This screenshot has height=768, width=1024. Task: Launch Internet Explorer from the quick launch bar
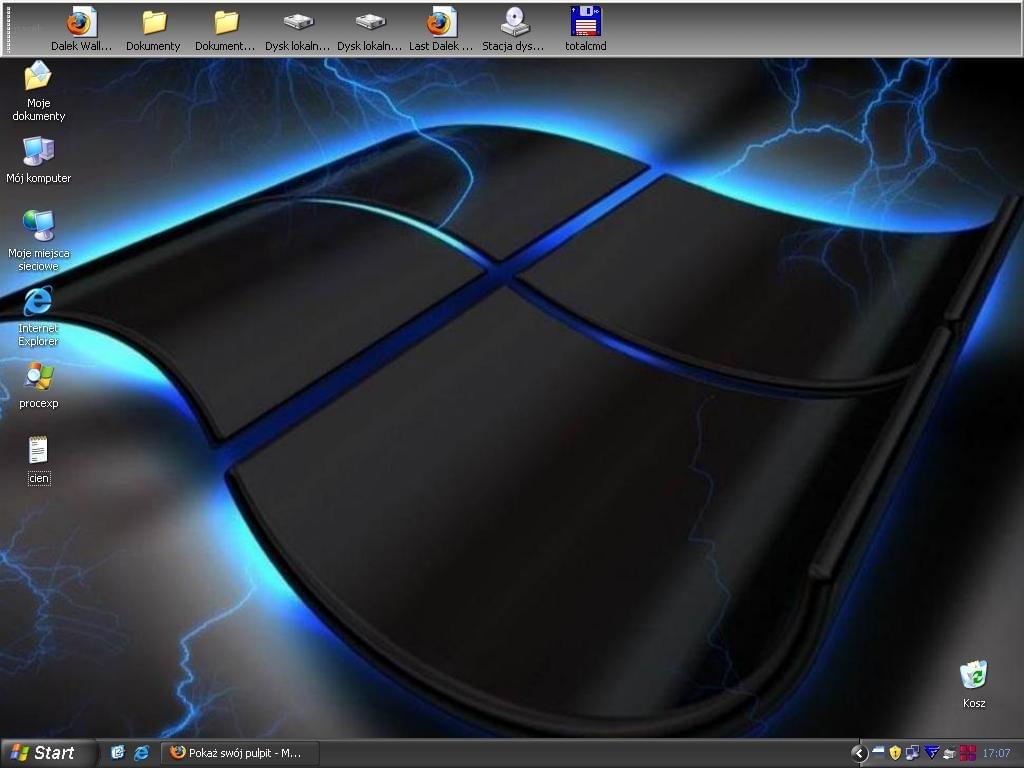[x=141, y=753]
